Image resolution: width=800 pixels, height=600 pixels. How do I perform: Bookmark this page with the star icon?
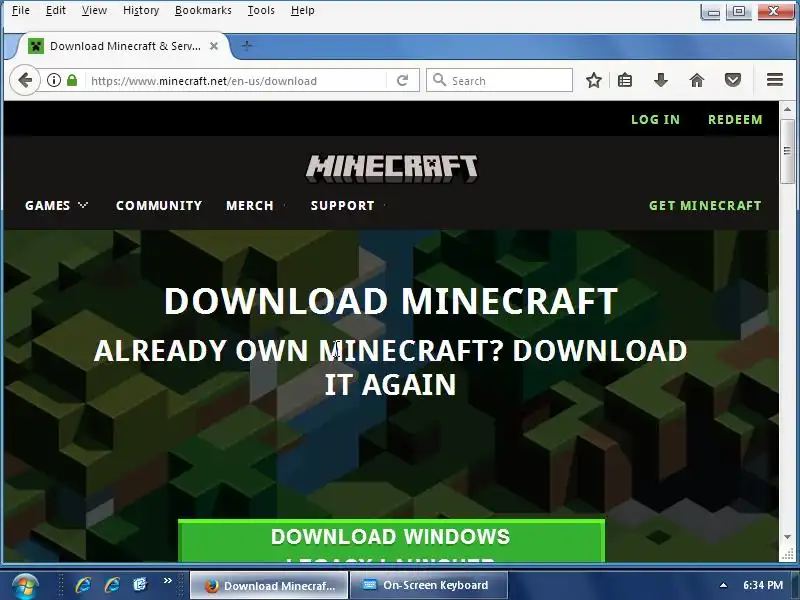tap(593, 80)
